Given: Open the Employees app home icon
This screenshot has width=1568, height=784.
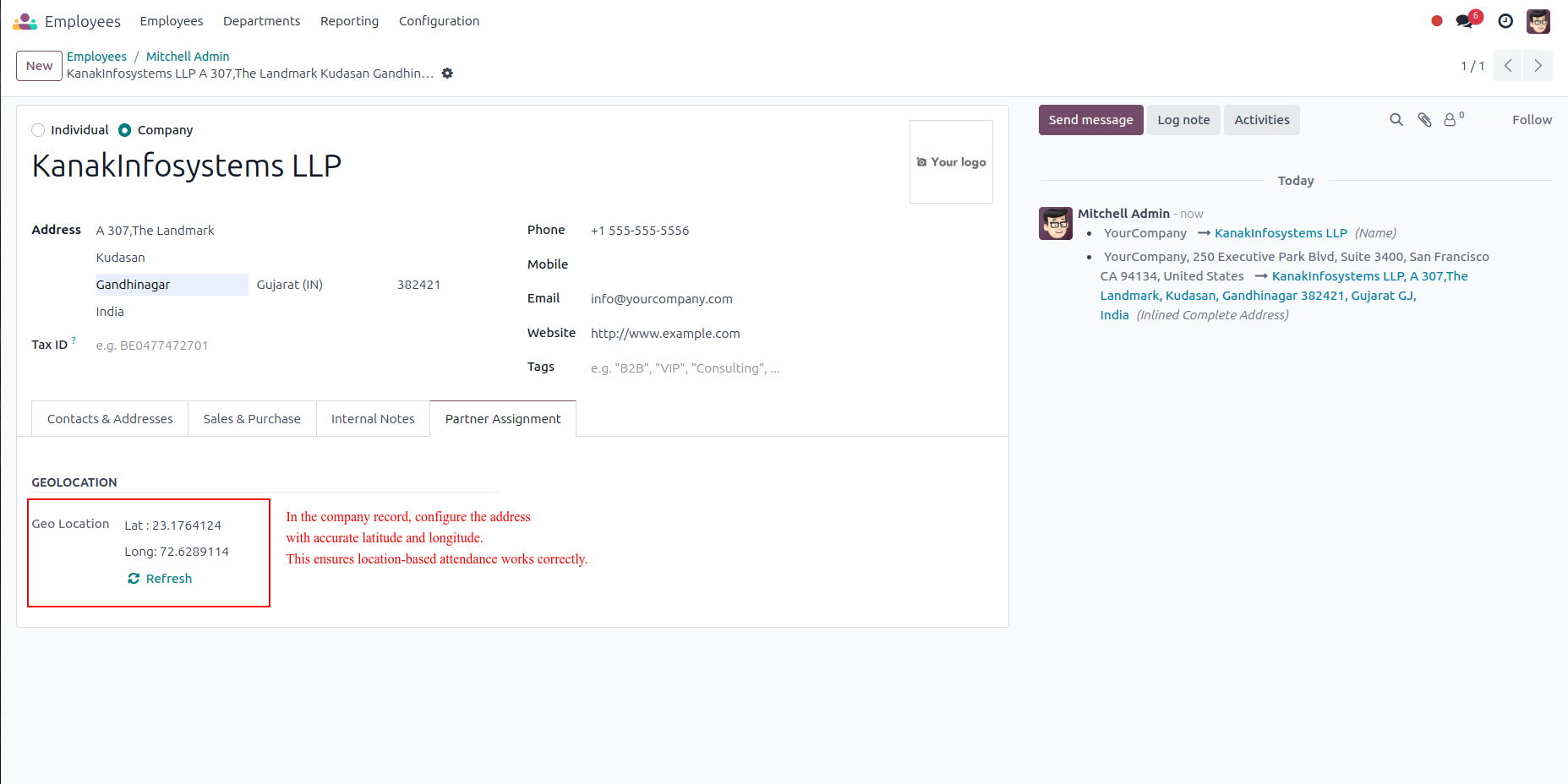Looking at the screenshot, I should tap(25, 21).
